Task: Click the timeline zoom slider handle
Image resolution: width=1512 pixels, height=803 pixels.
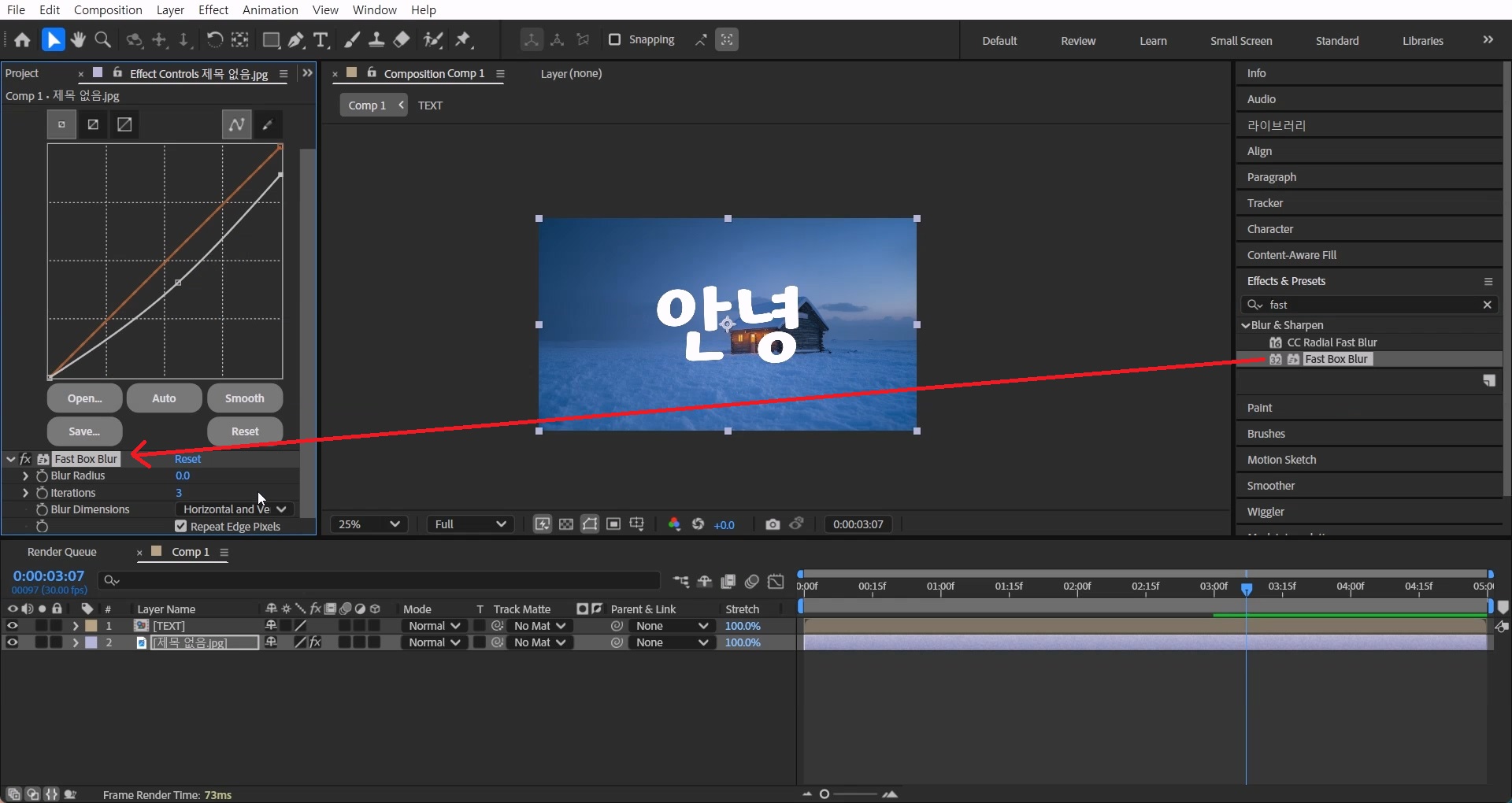Action: tap(825, 794)
